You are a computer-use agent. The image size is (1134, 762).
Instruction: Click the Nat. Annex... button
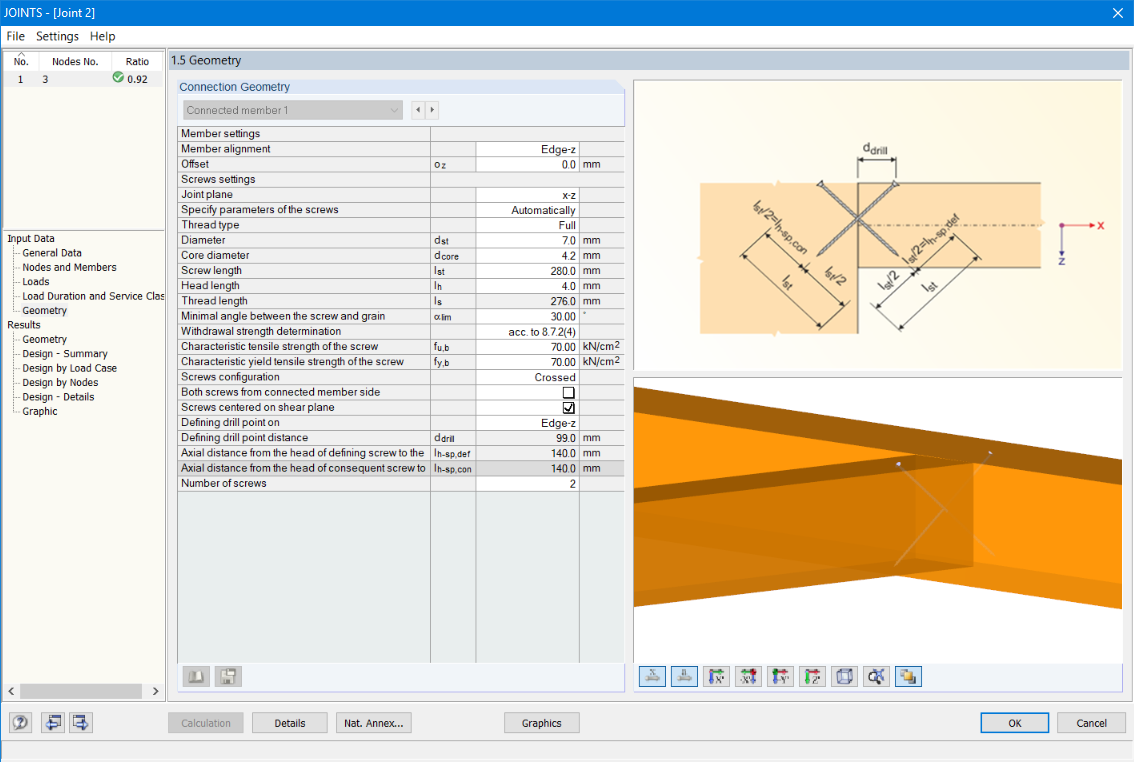point(374,723)
